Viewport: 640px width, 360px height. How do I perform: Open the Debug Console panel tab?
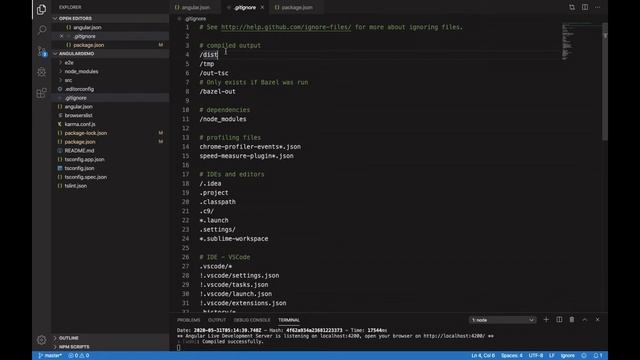252,320
